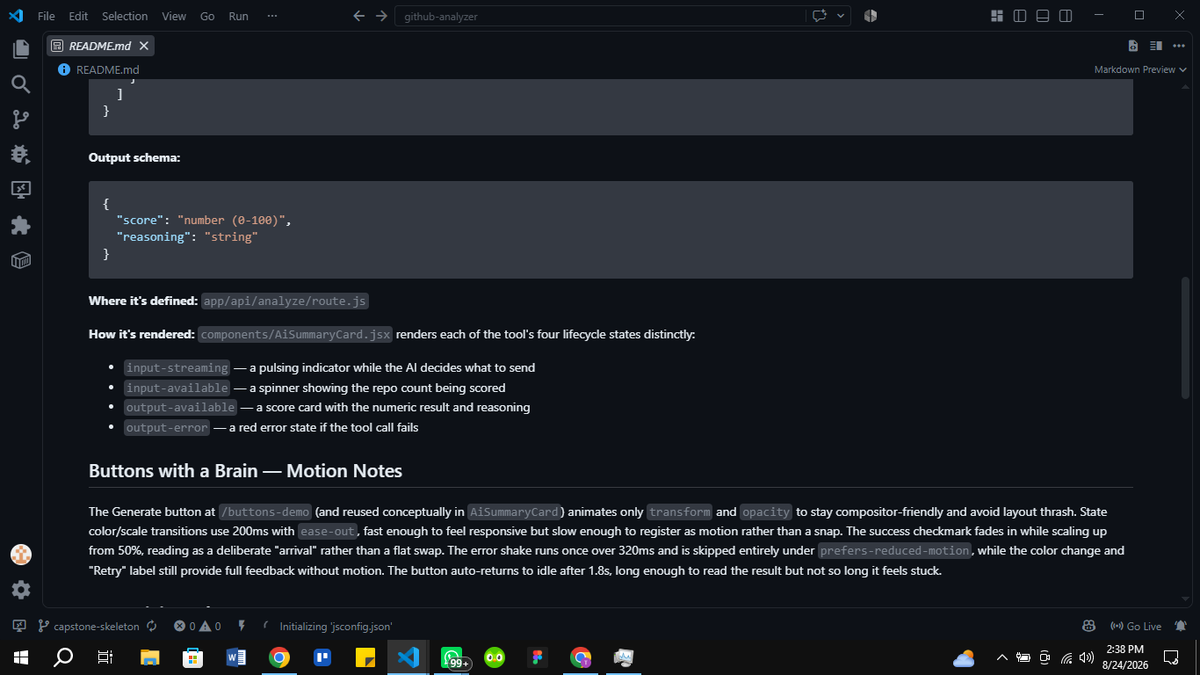Click the round shaded icon in title bar
Viewport: 1200px width, 675px height.
870,16
